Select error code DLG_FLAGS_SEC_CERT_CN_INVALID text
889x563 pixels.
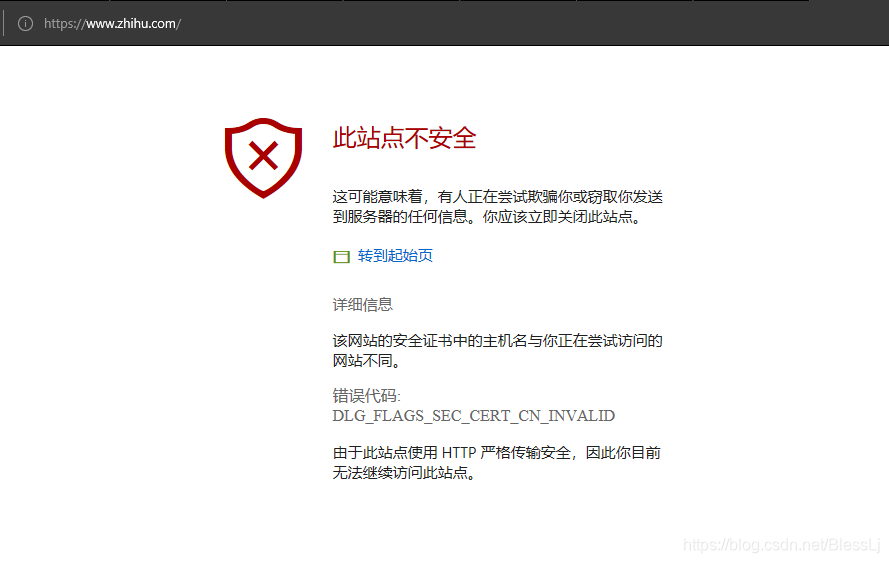click(x=473, y=416)
